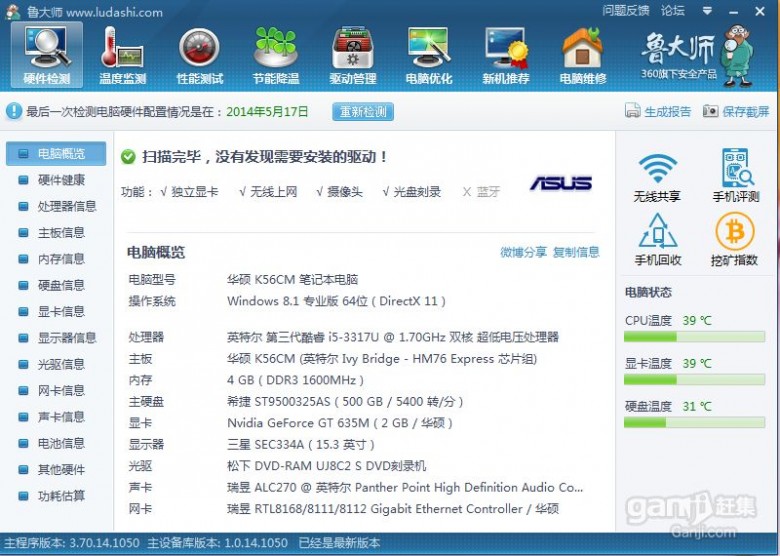Click 已经是最新版本 in status bar
The image size is (780, 556).
click(x=339, y=543)
